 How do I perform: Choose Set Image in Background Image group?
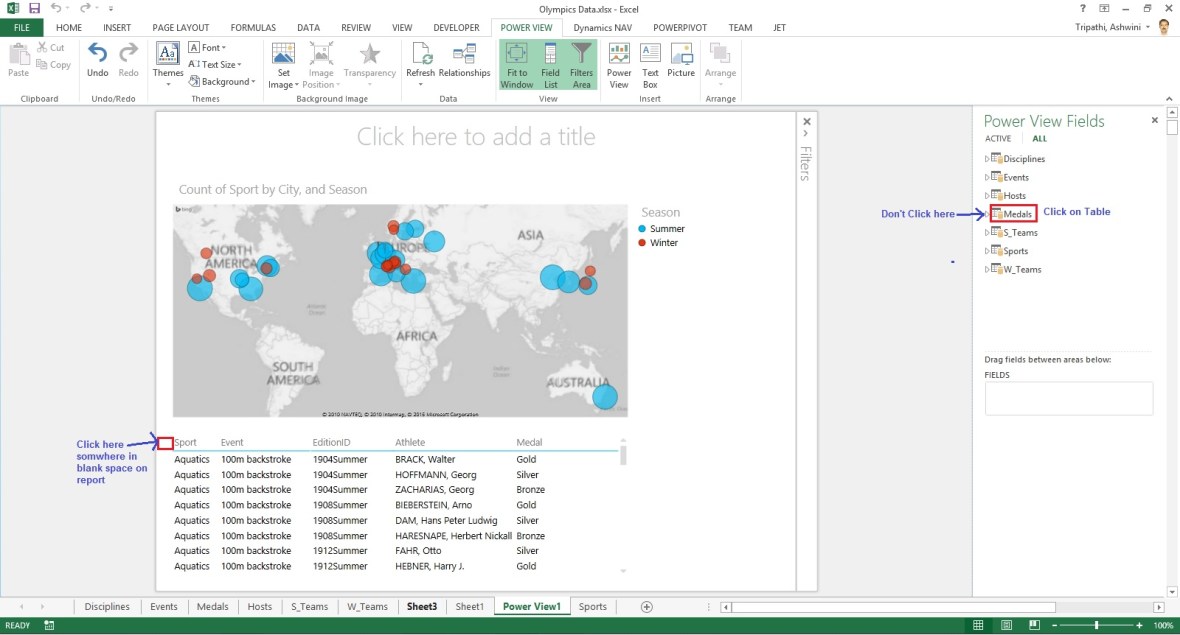pyautogui.click(x=283, y=62)
